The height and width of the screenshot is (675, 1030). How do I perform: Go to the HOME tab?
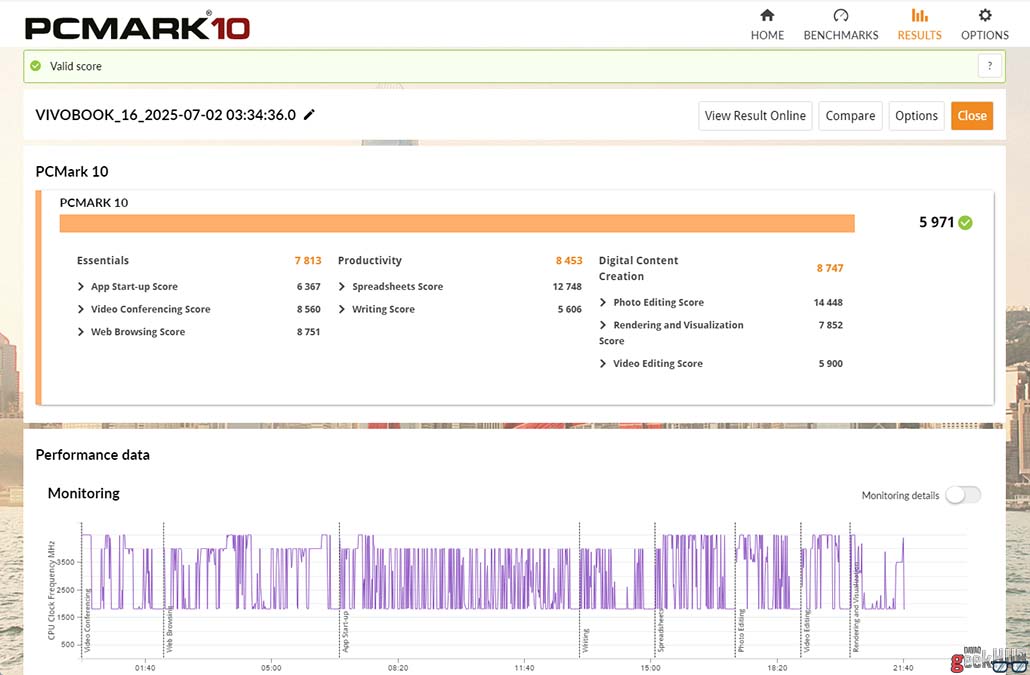767,25
